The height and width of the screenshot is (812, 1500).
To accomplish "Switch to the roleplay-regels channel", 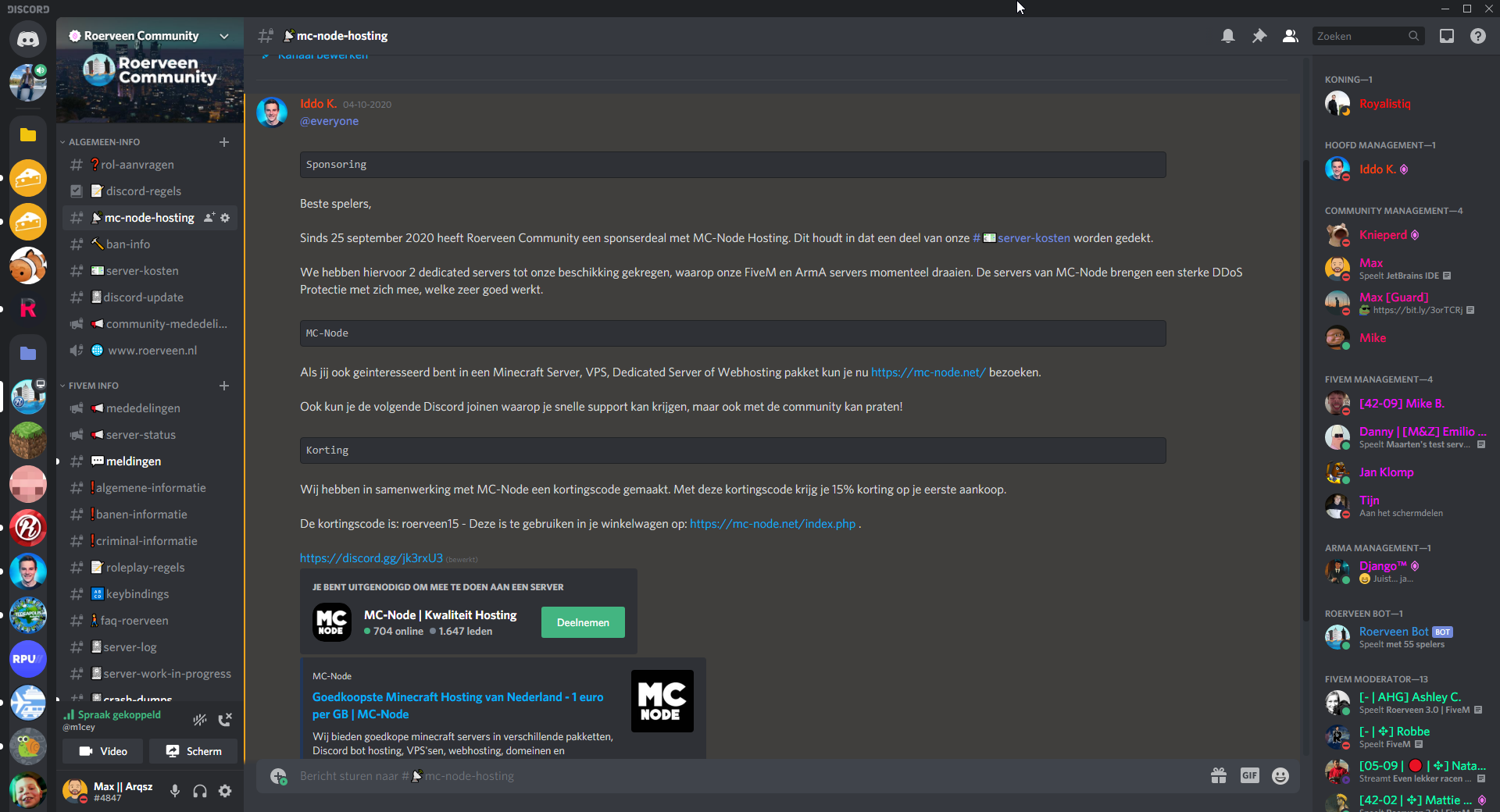I will (x=145, y=568).
